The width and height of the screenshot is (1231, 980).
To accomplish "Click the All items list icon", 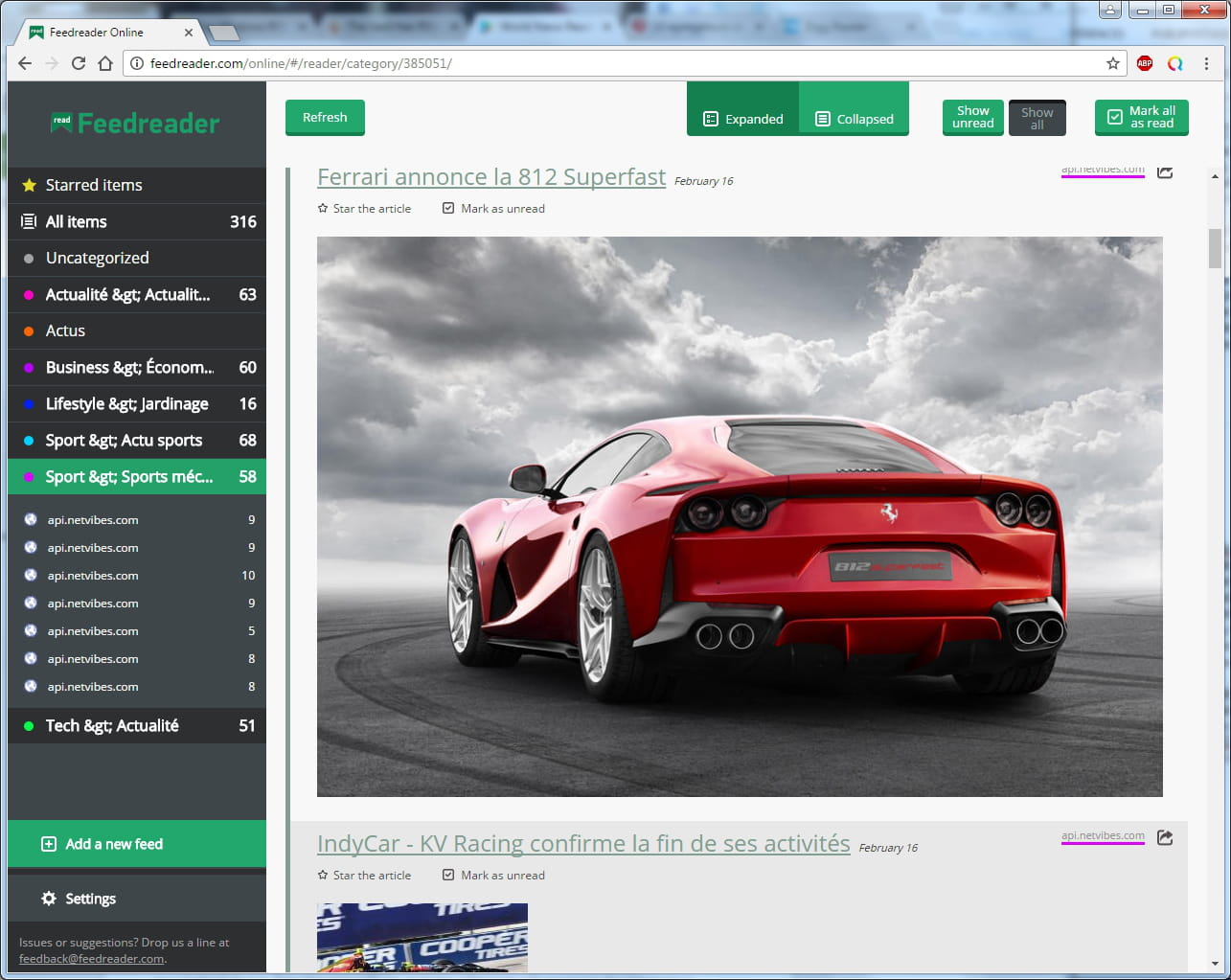I will pyautogui.click(x=29, y=221).
